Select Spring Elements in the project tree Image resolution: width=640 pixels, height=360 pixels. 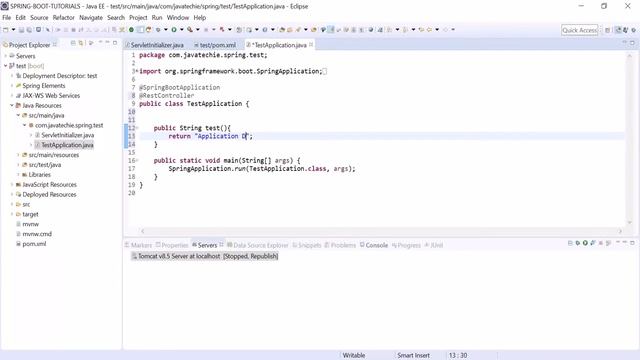[x=44, y=86]
